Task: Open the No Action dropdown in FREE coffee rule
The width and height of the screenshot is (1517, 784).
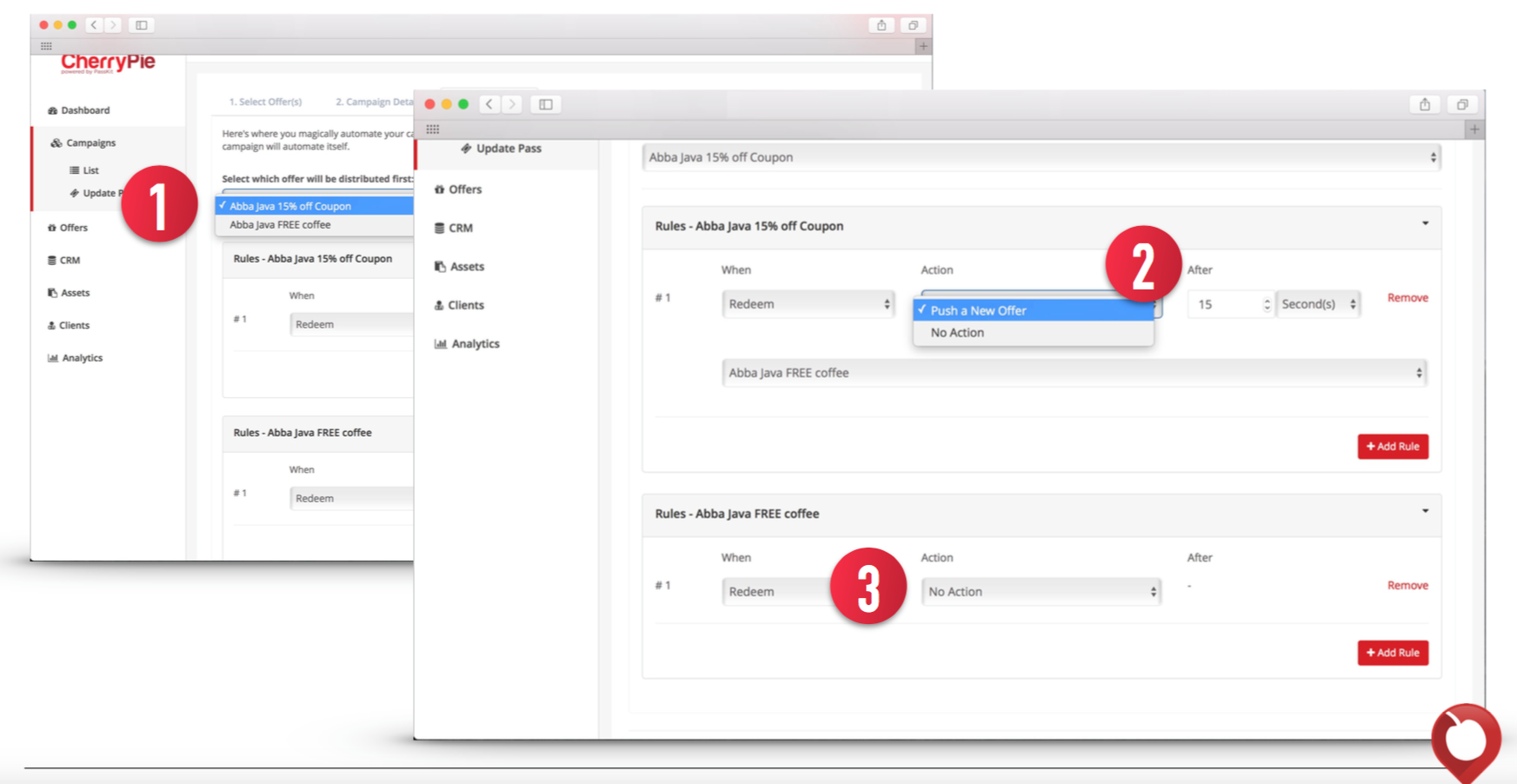Action: (1041, 592)
